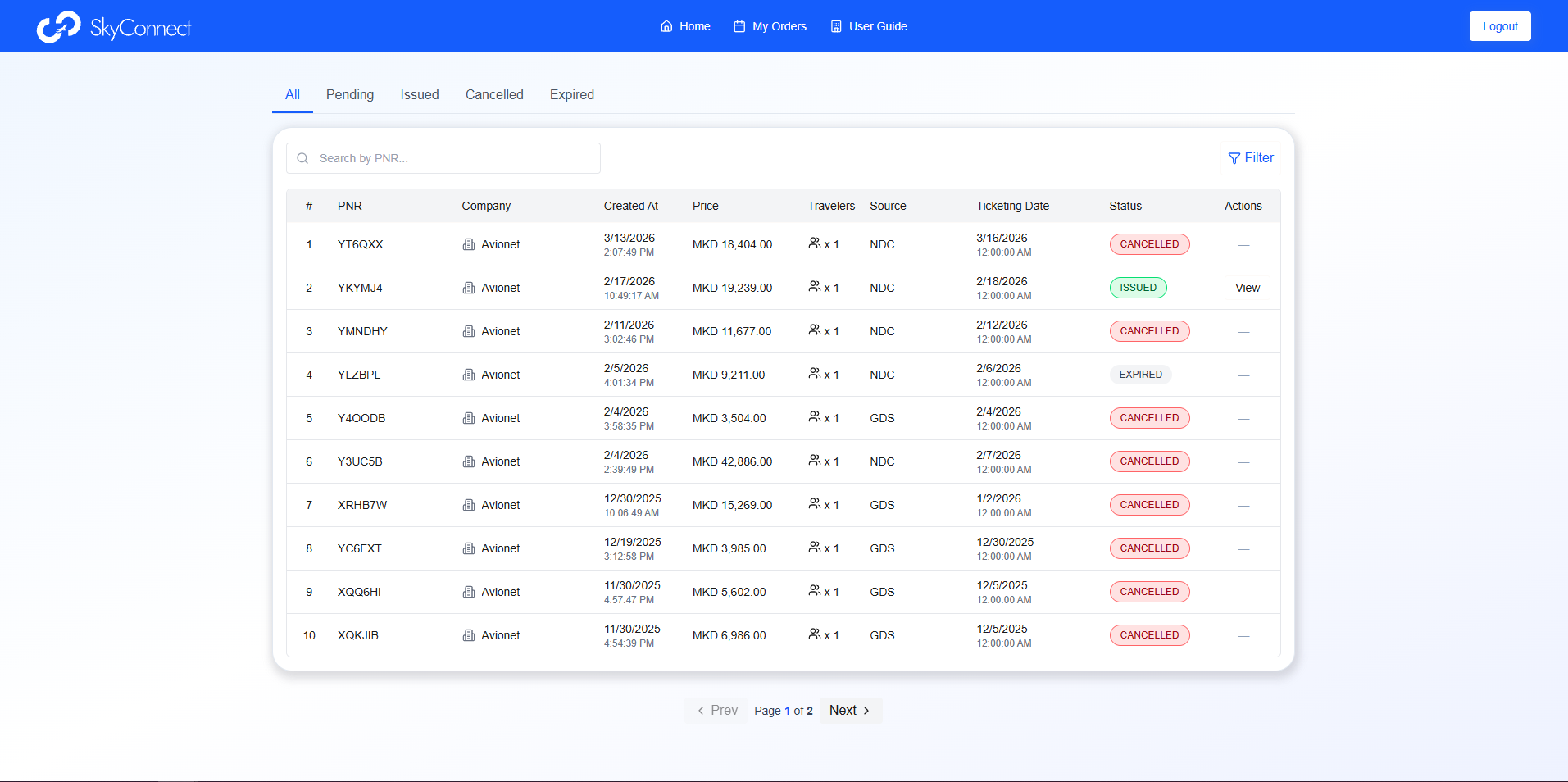Click the travelers icon in the YLZBPL row

[x=814, y=373]
